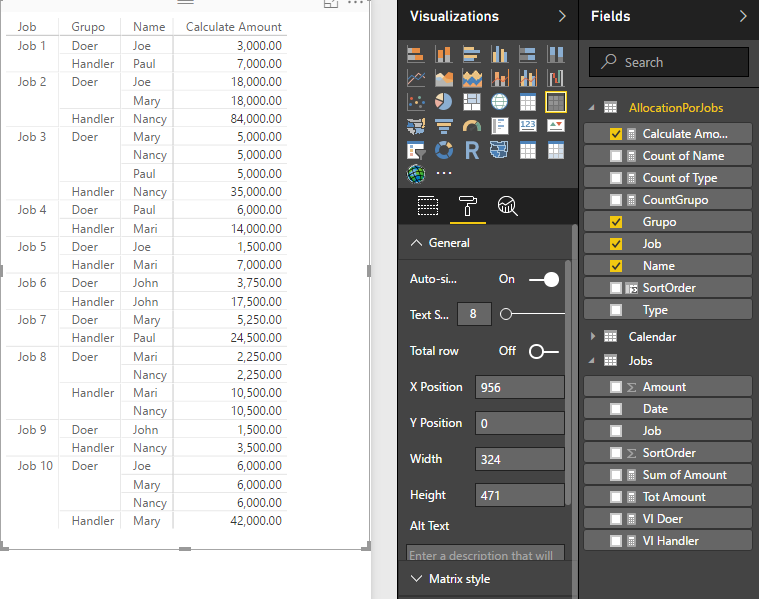
Task: Select the Waterfall chart visualization
Action: click(x=556, y=78)
